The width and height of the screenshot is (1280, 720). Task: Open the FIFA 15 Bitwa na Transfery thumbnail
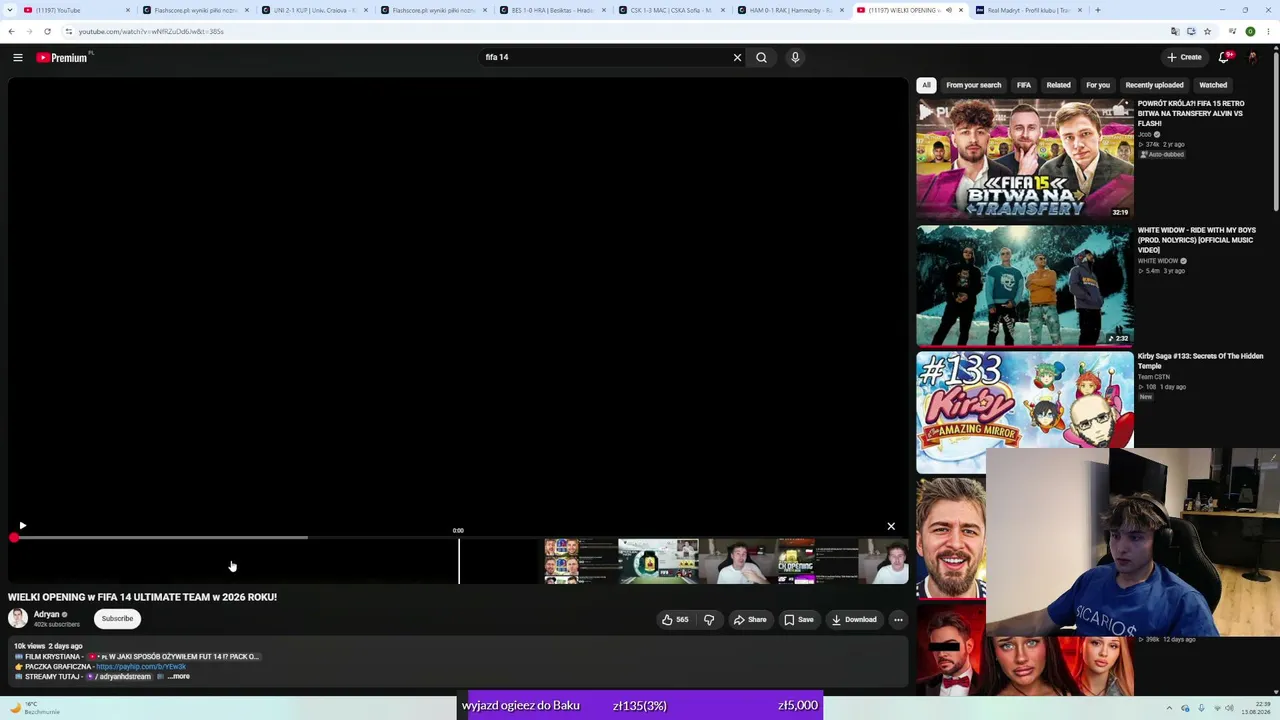point(1025,158)
